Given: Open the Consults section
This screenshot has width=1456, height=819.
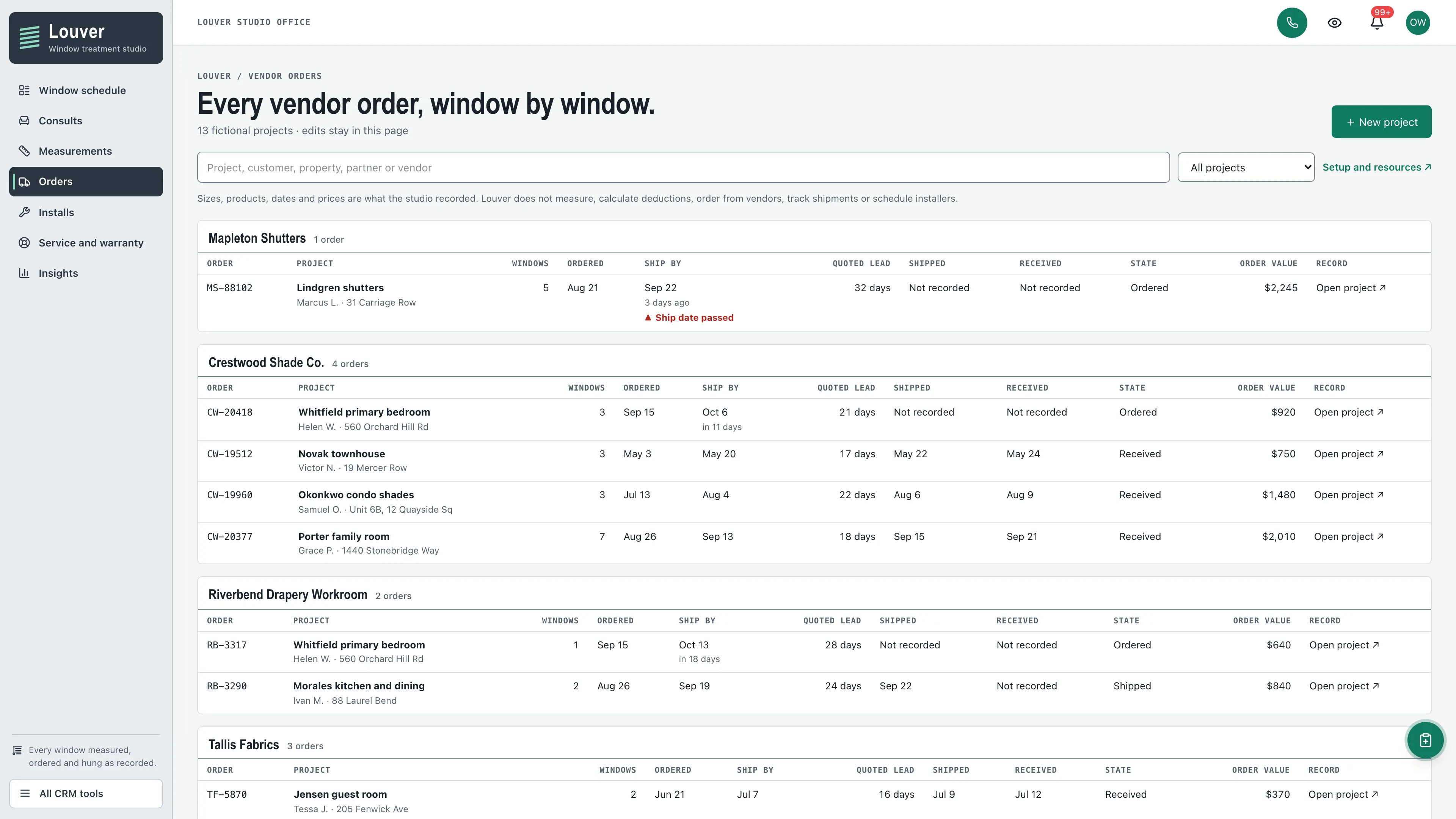Looking at the screenshot, I should point(86,121).
